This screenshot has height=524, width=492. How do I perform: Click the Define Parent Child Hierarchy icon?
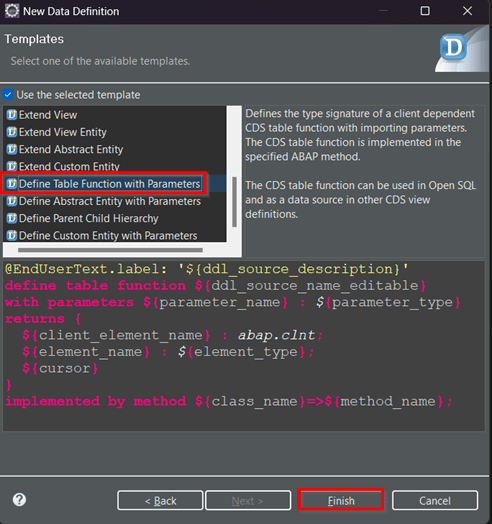(11, 218)
